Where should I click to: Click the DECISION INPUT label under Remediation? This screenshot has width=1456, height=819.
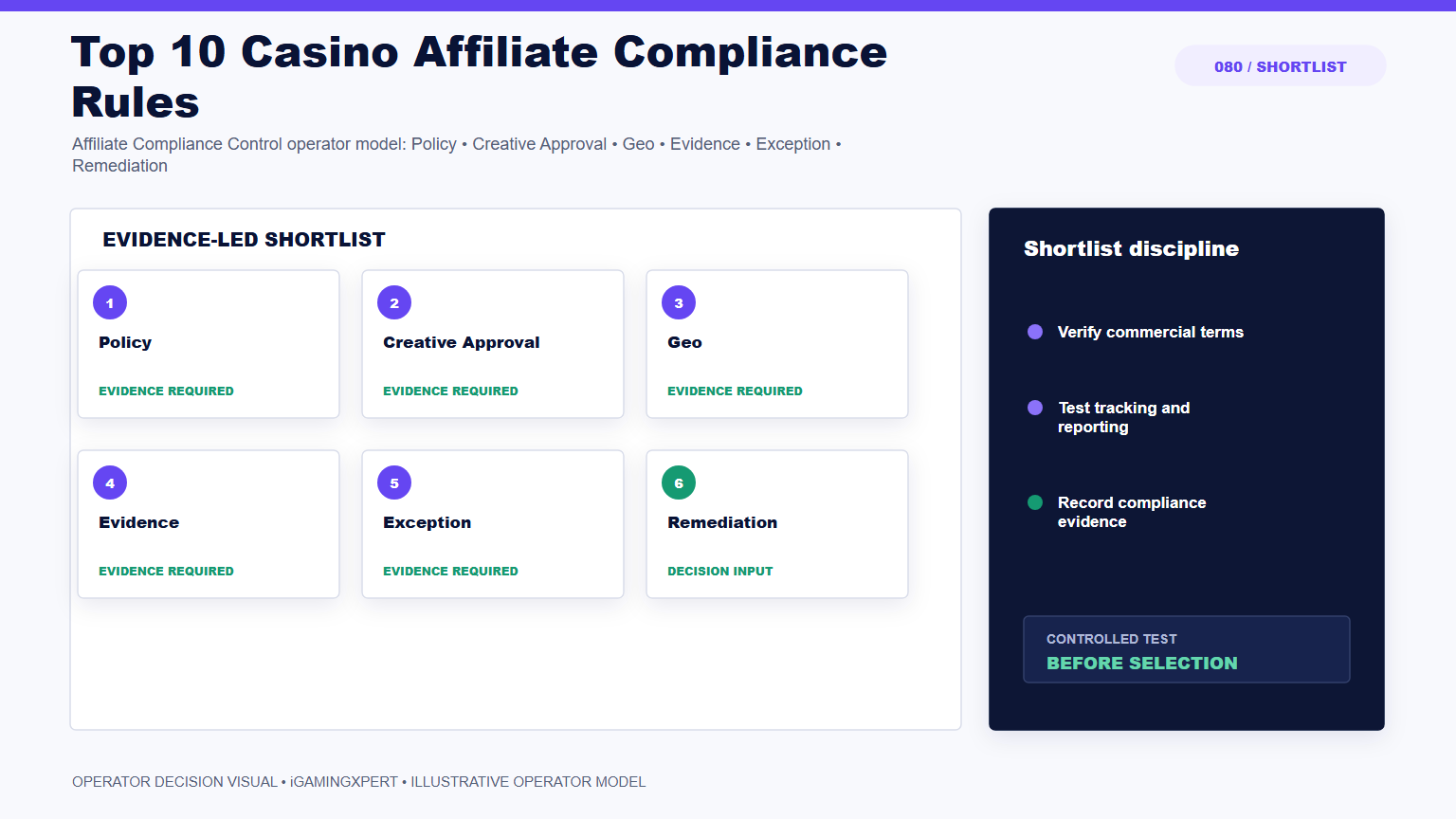pos(720,571)
